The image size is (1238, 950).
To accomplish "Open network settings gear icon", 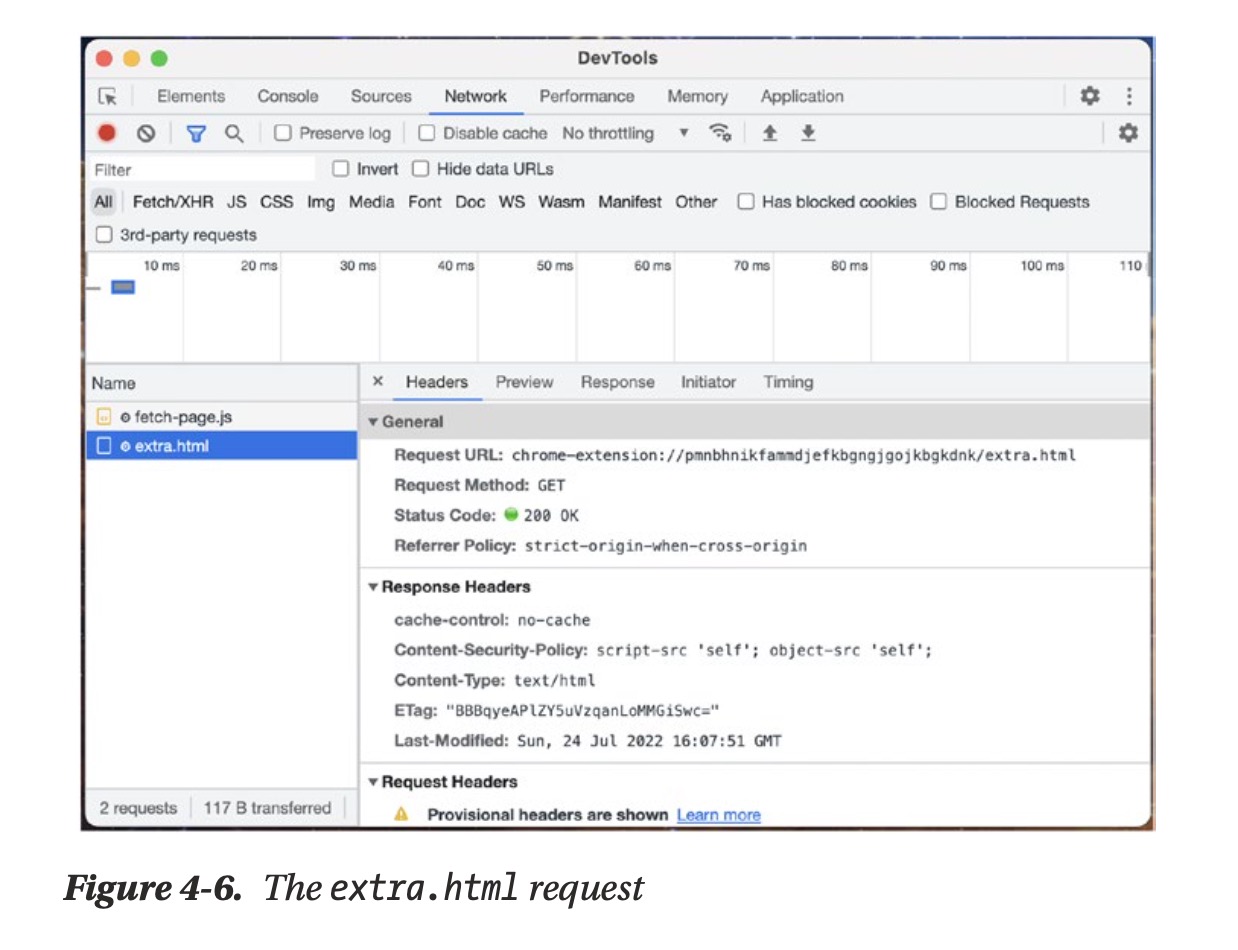I will [x=1128, y=133].
